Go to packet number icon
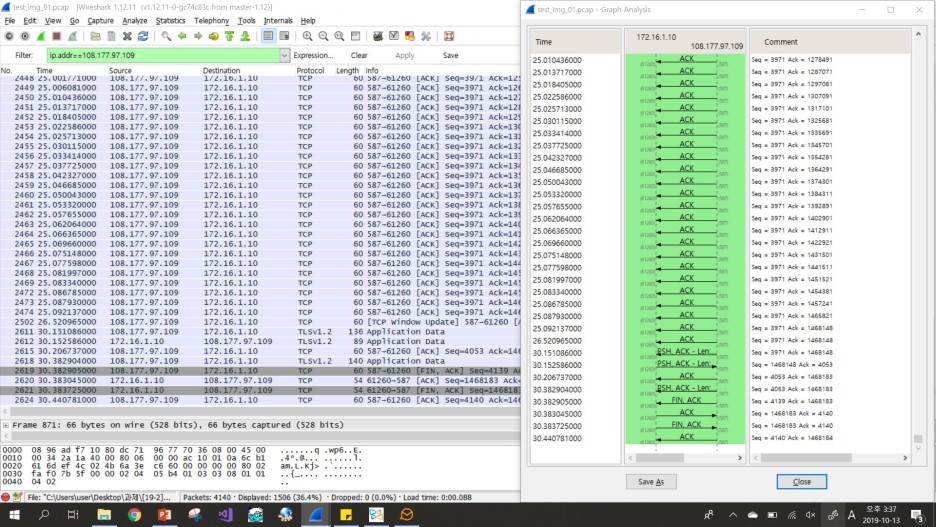 coord(214,36)
